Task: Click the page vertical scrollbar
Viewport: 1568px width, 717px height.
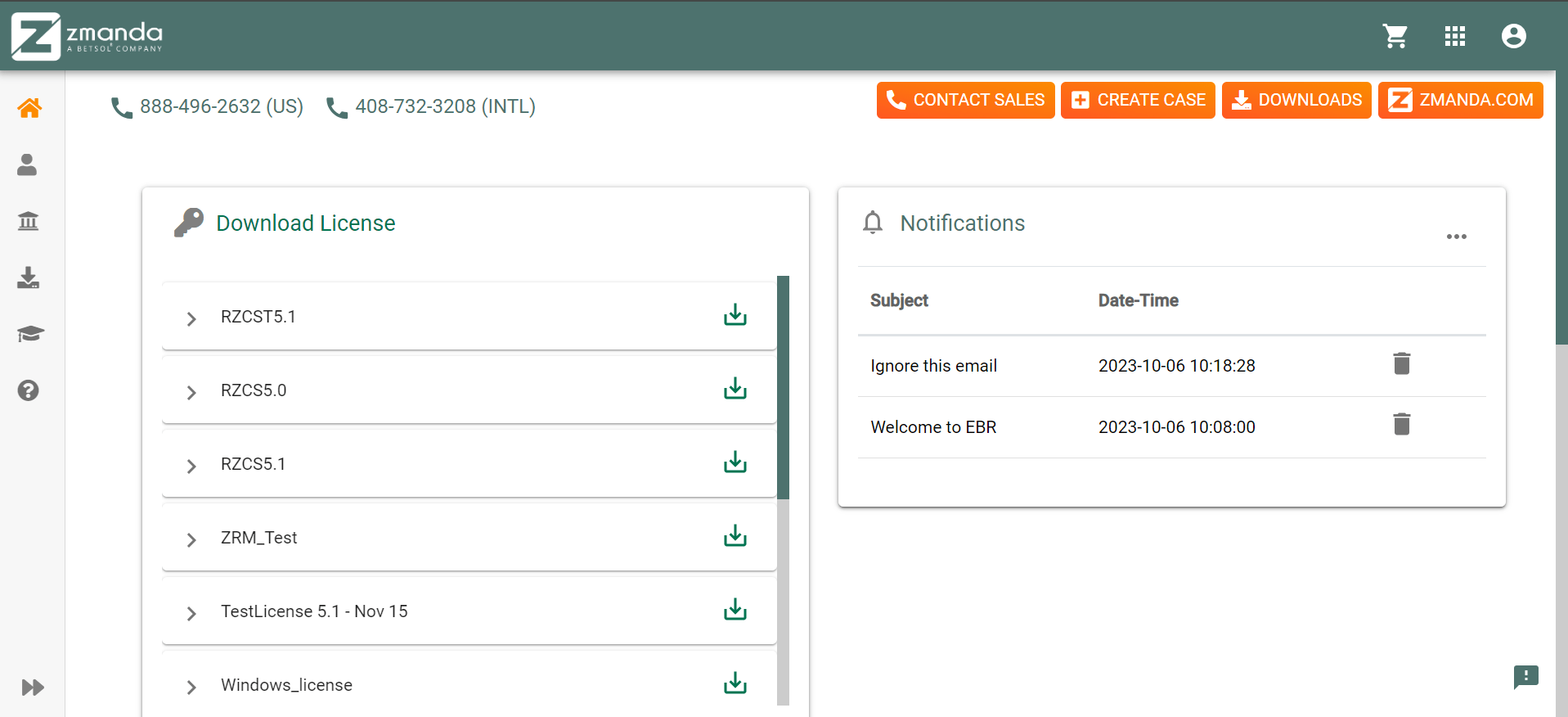Action: (x=1561, y=207)
